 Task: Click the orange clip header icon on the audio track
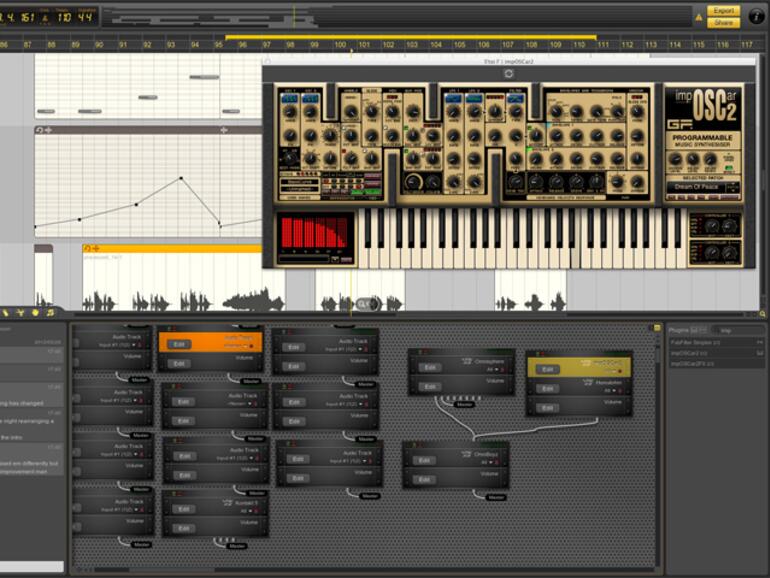pyautogui.click(x=88, y=248)
